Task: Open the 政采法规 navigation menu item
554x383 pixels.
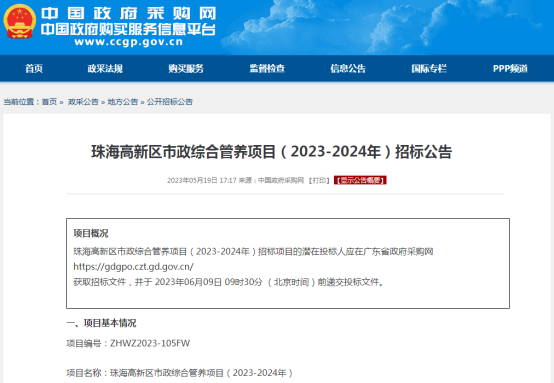Action: point(105,69)
